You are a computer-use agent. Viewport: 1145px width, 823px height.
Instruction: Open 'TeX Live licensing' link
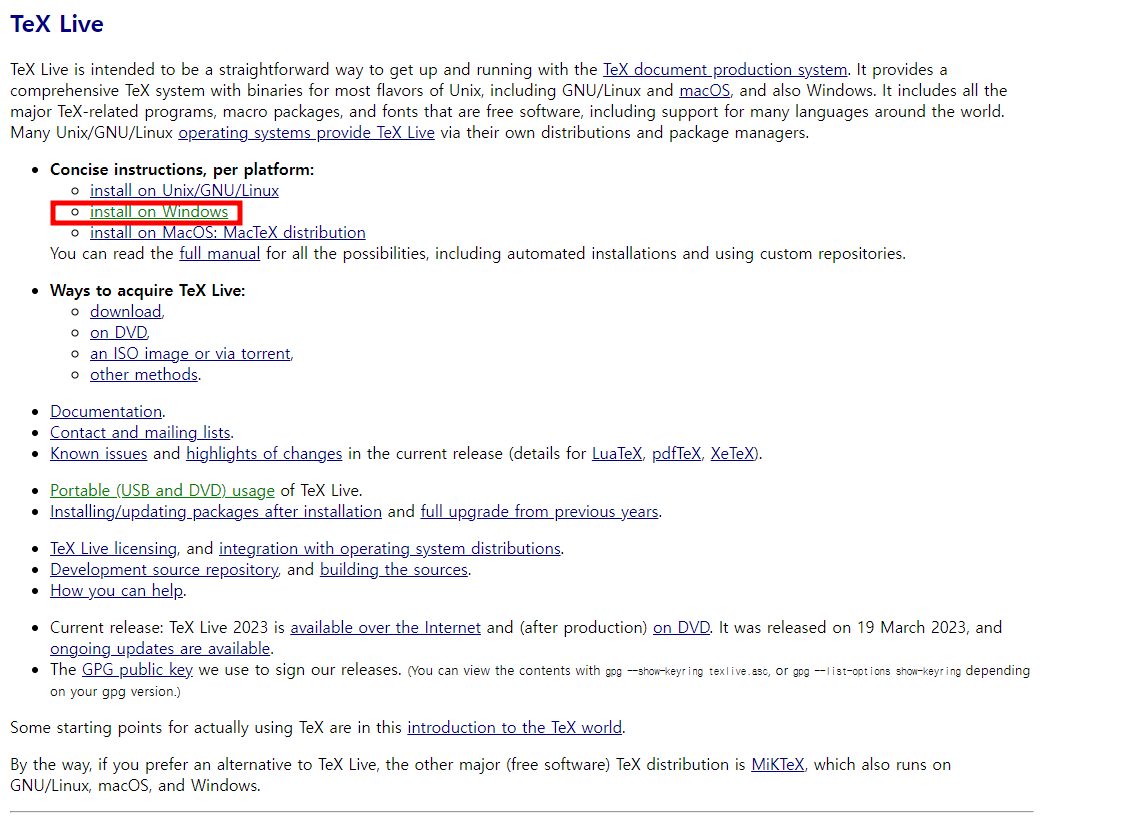coord(114,549)
